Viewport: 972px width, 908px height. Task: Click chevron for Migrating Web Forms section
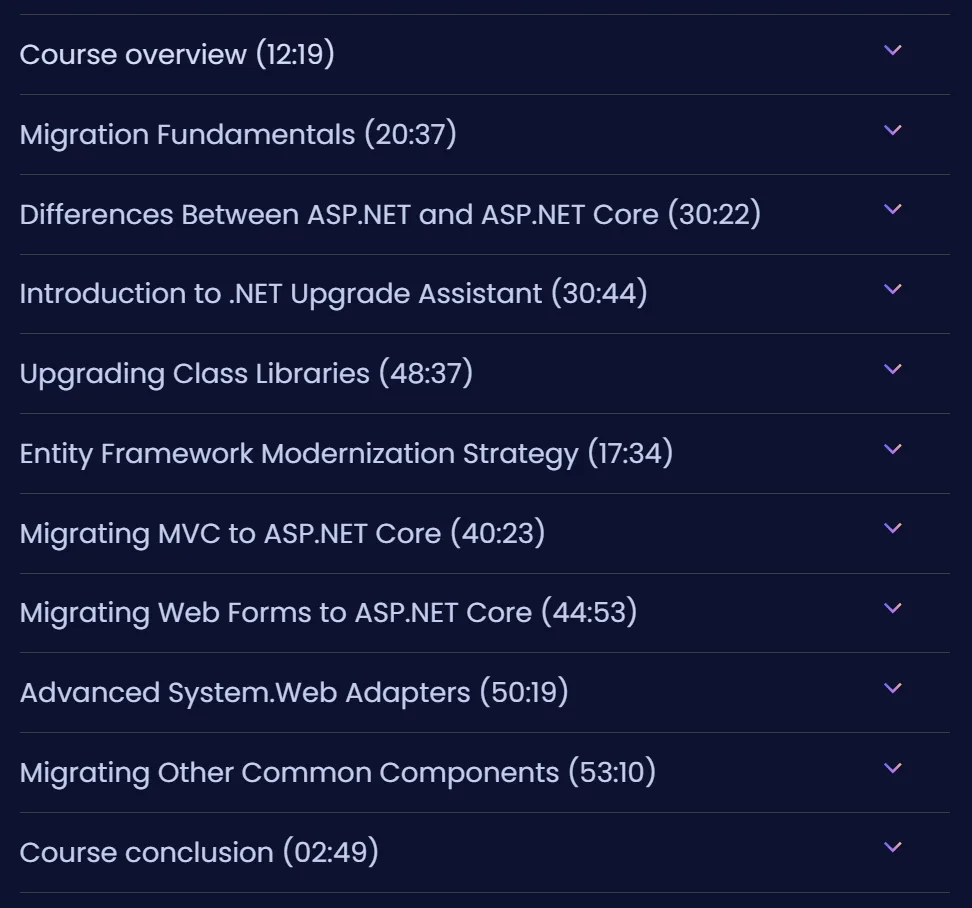coord(892,609)
